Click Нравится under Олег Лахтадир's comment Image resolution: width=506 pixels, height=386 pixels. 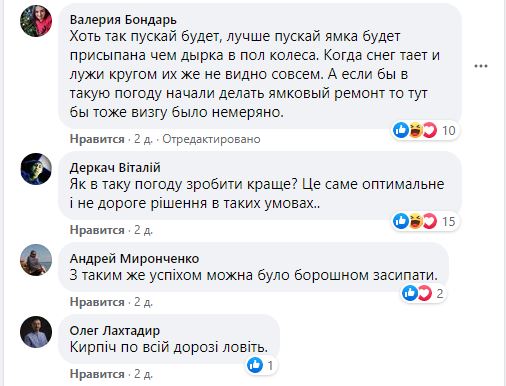tap(97, 374)
